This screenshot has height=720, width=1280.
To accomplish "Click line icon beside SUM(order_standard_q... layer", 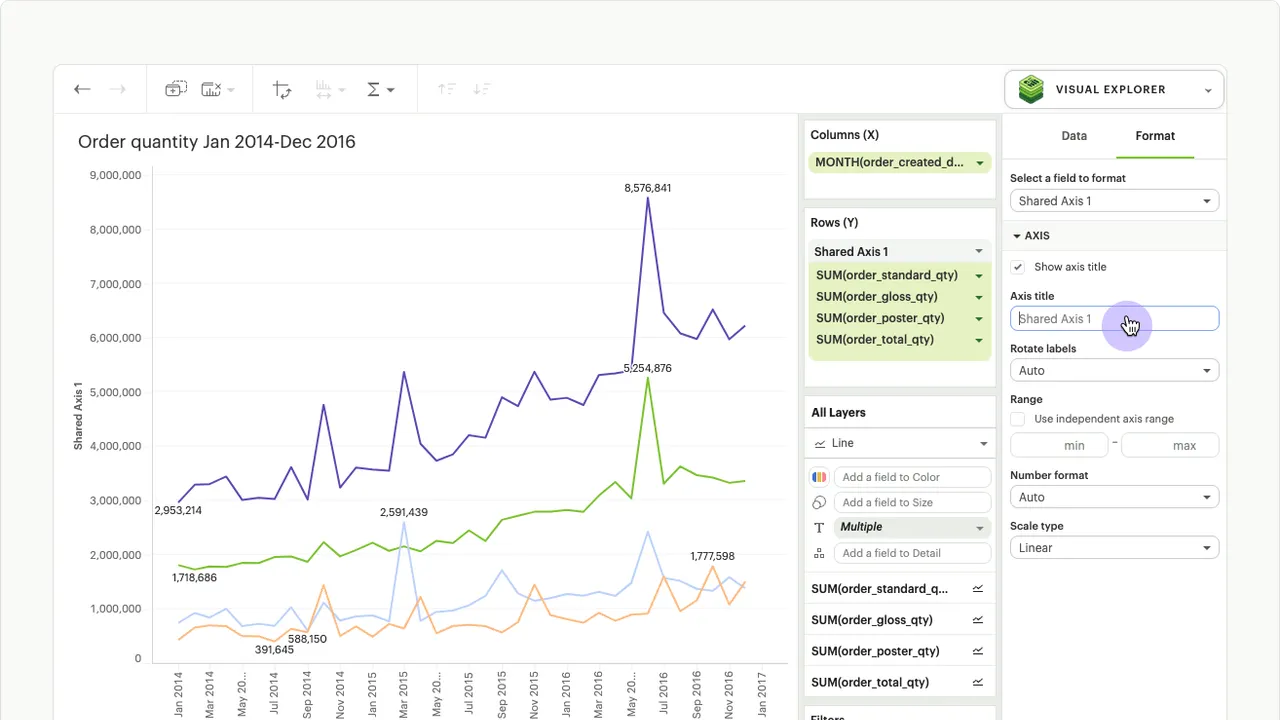I will pos(978,589).
